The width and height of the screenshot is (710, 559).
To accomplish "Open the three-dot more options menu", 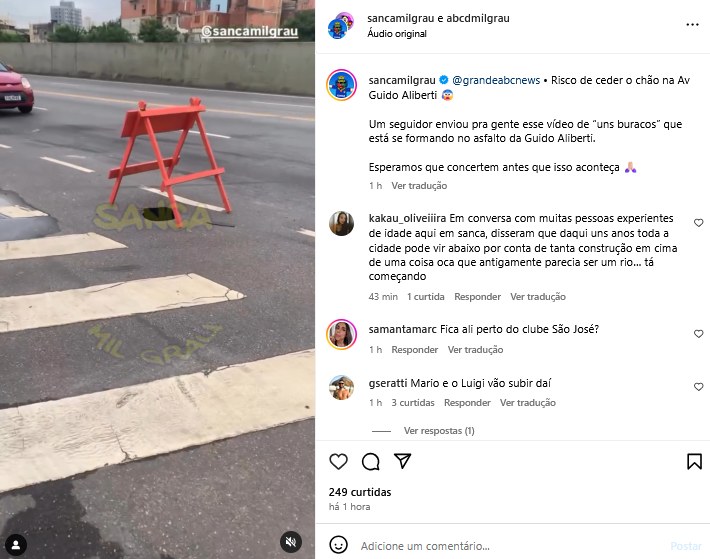I will (x=692, y=24).
